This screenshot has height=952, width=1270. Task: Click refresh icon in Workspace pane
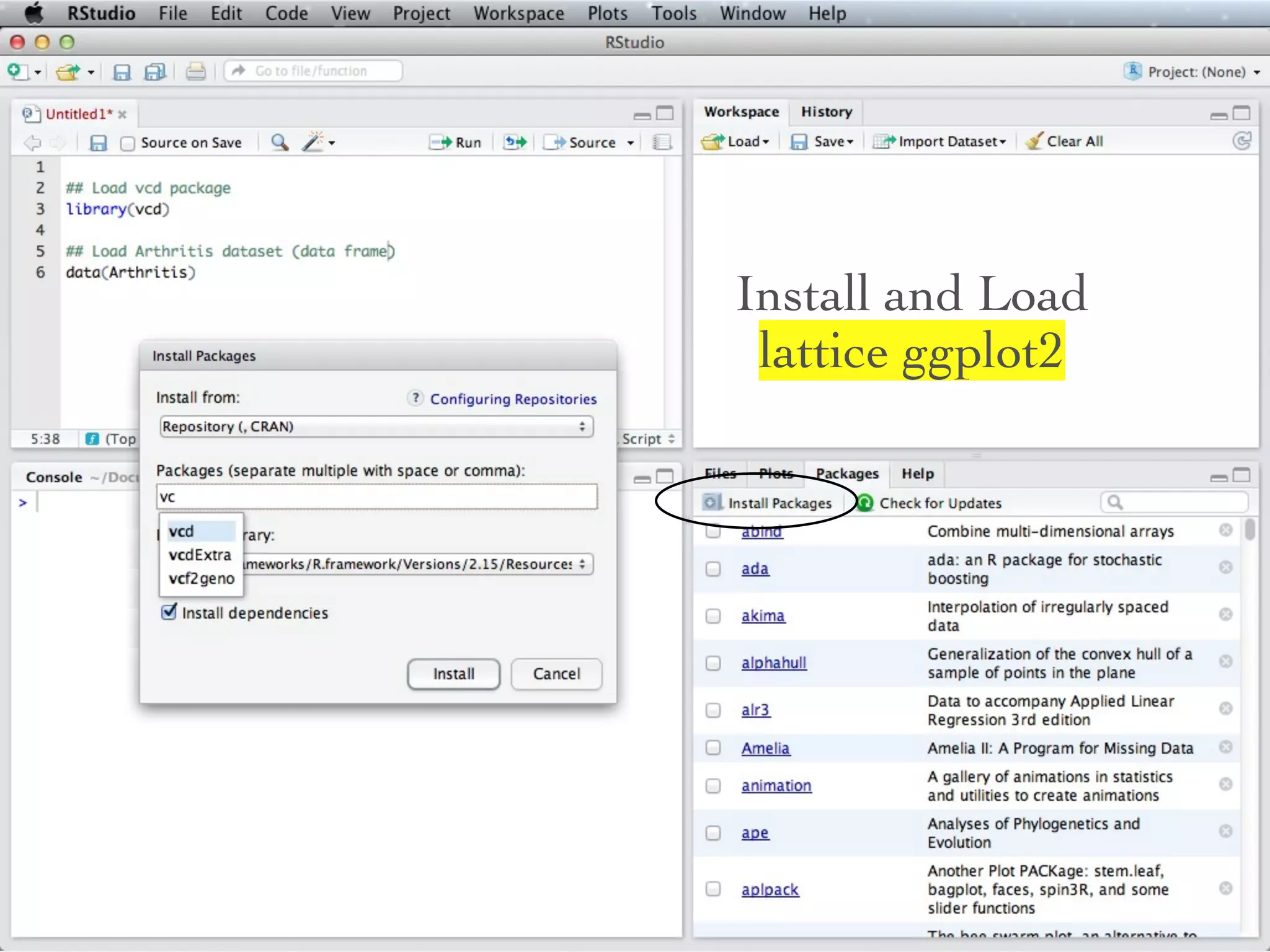1241,141
